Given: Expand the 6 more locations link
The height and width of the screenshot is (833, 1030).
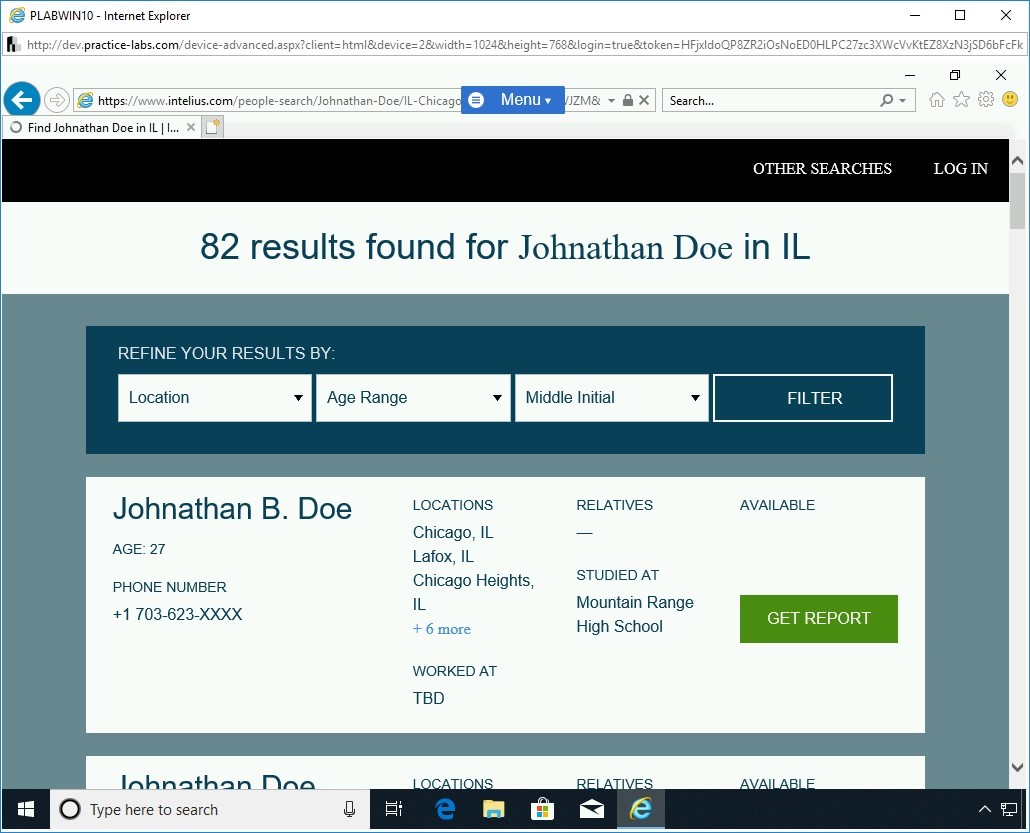Looking at the screenshot, I should [x=442, y=628].
